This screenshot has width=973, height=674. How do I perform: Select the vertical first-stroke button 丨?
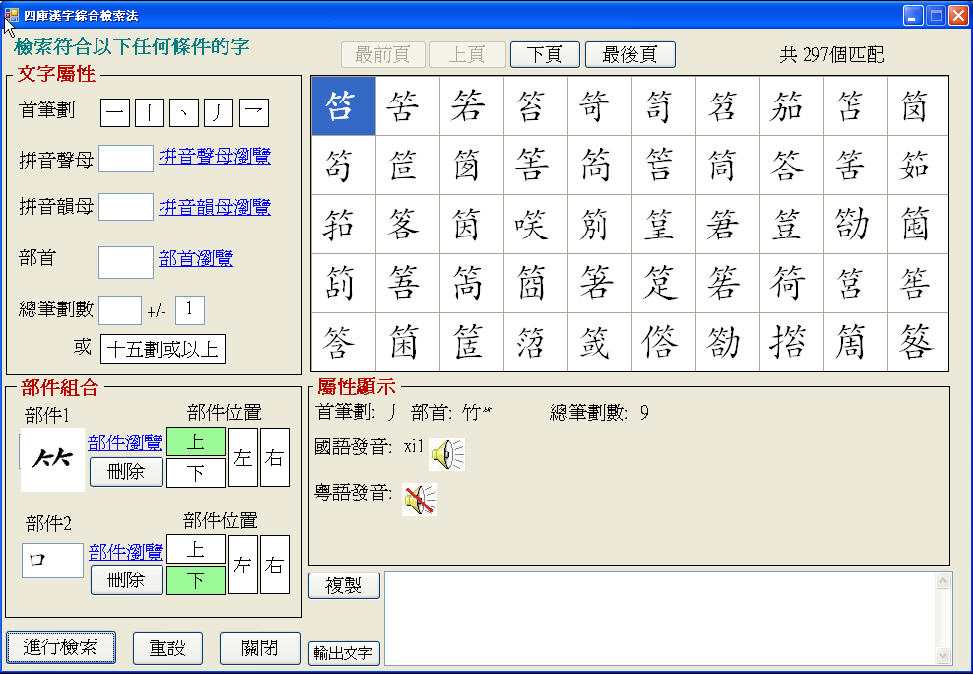click(149, 113)
